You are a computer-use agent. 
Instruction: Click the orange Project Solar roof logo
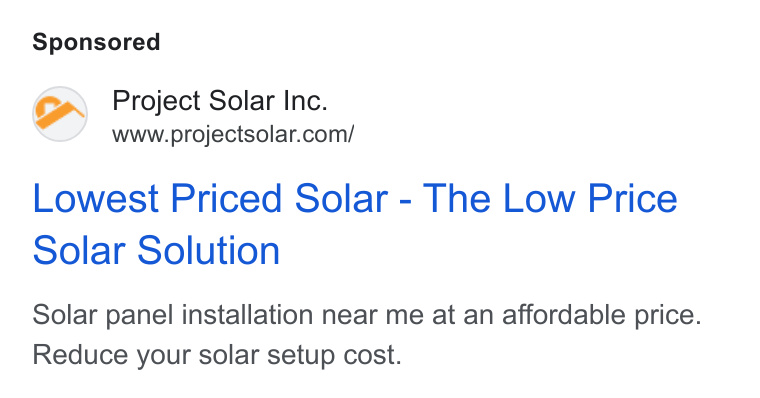[x=60, y=114]
